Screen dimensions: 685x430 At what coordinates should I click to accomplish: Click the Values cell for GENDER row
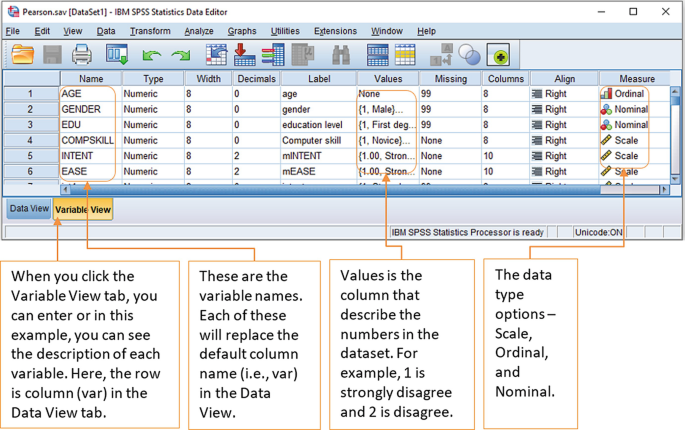point(386,109)
